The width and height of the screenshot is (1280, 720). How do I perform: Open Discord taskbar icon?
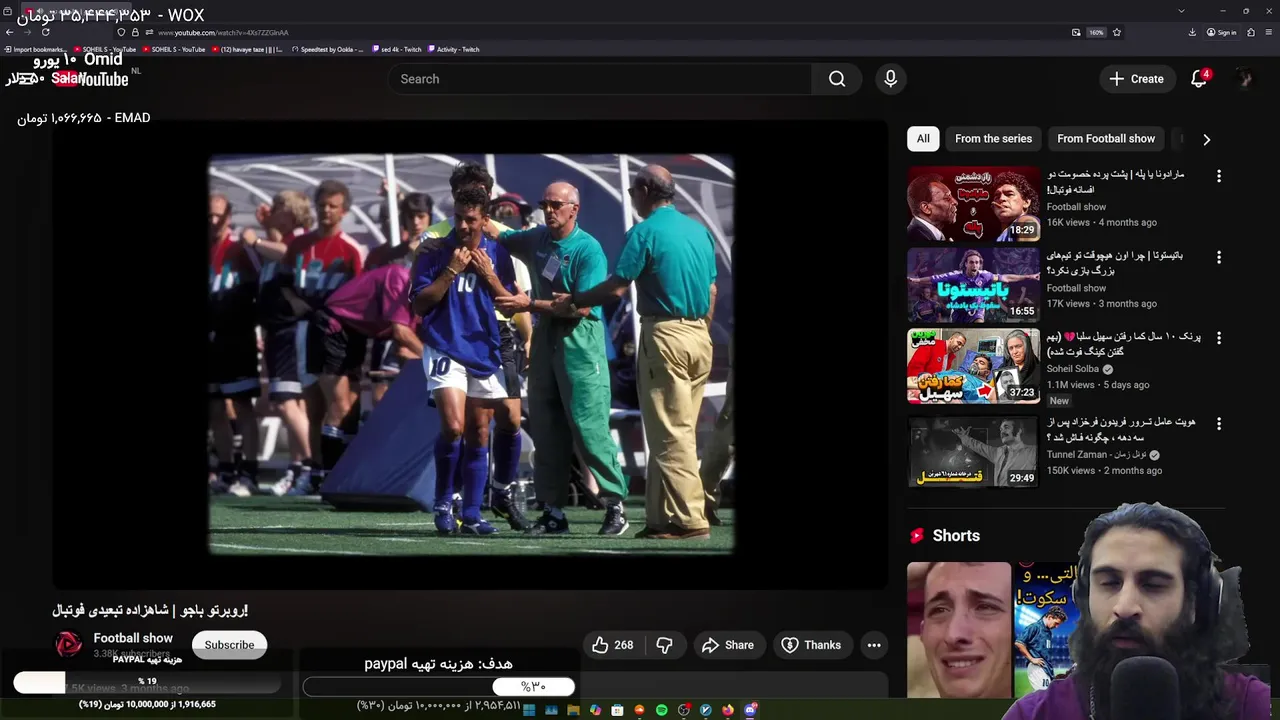tap(750, 710)
